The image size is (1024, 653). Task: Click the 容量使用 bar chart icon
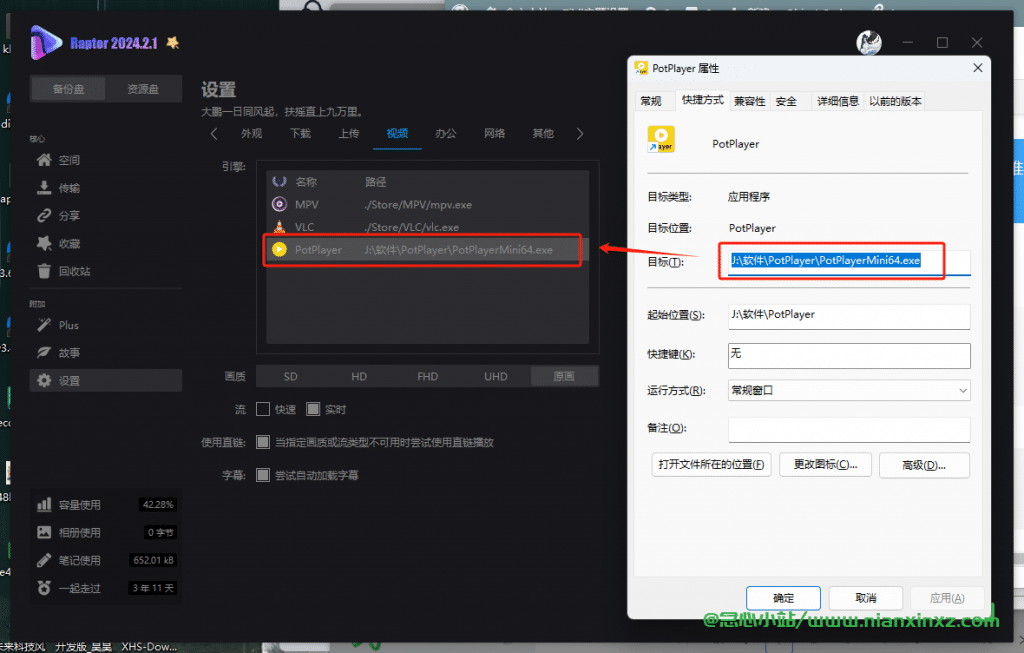pyautogui.click(x=44, y=505)
